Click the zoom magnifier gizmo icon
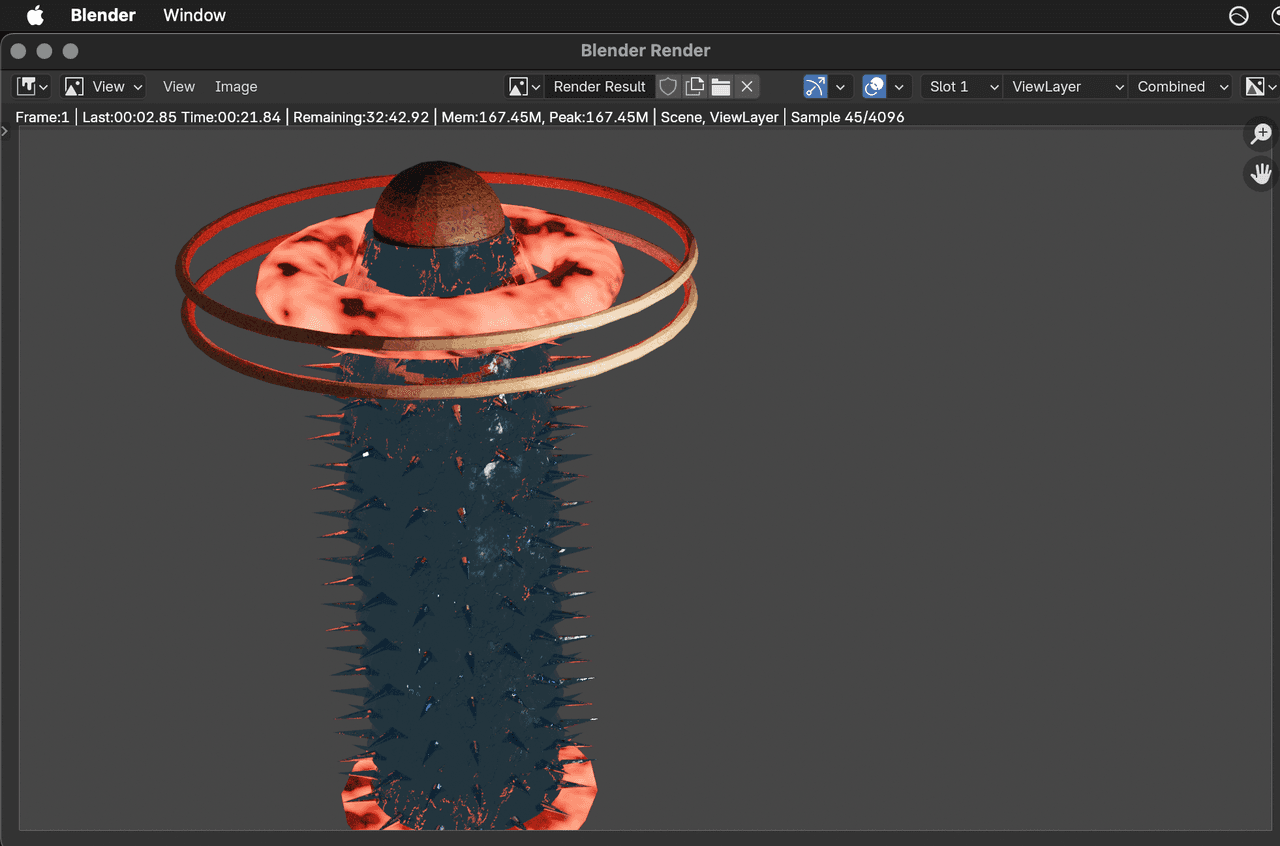1280x846 pixels. [x=1260, y=133]
